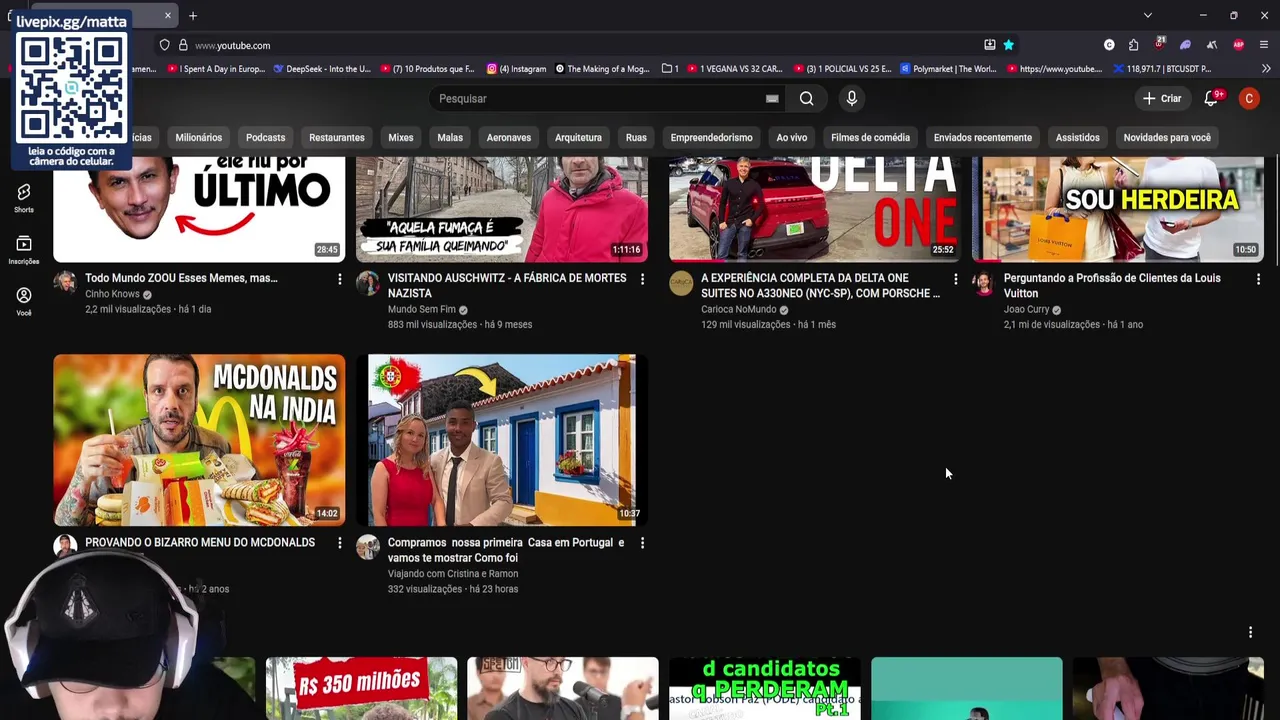Play the McDonalds na India thumbnail

click(x=199, y=440)
